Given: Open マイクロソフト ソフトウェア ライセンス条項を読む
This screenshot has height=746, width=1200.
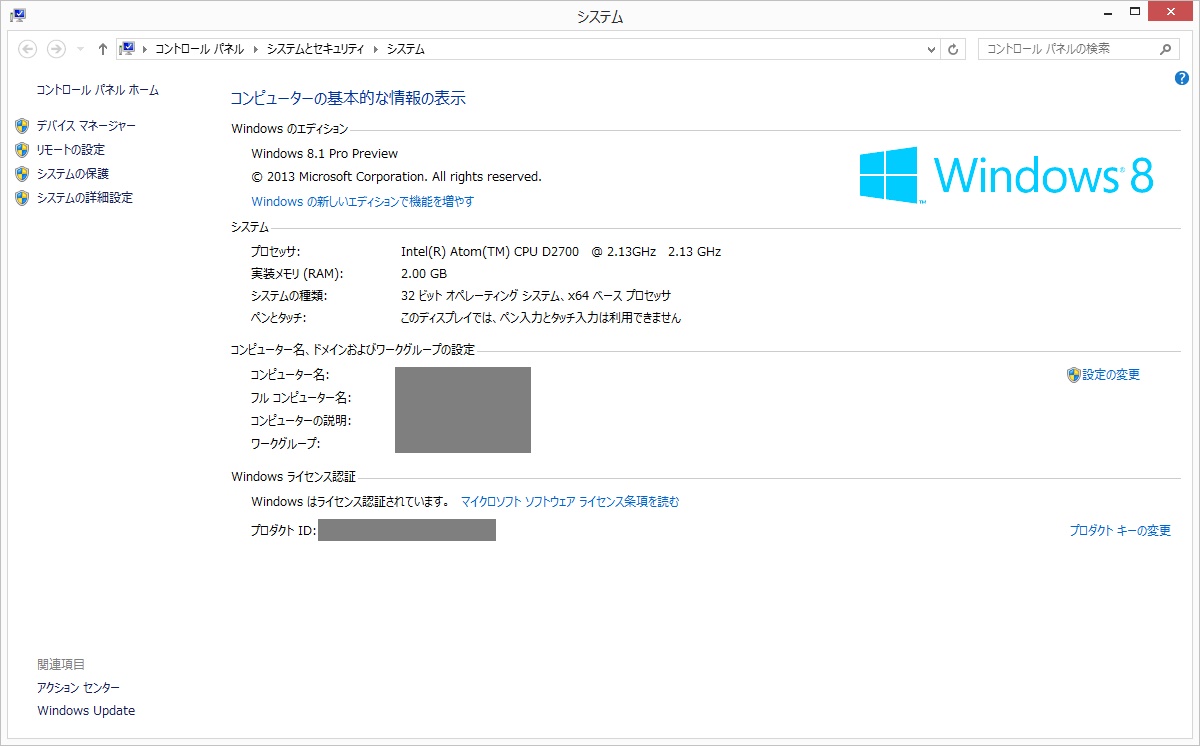Looking at the screenshot, I should pos(570,502).
